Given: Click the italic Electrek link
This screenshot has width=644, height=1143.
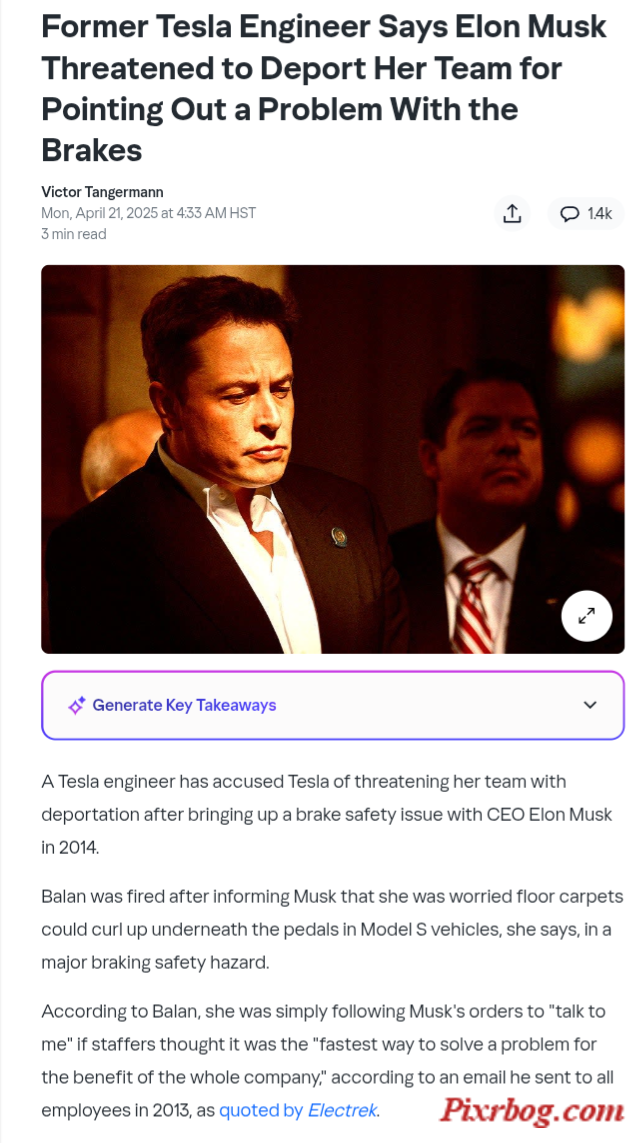Looking at the screenshot, I should coord(343,1111).
